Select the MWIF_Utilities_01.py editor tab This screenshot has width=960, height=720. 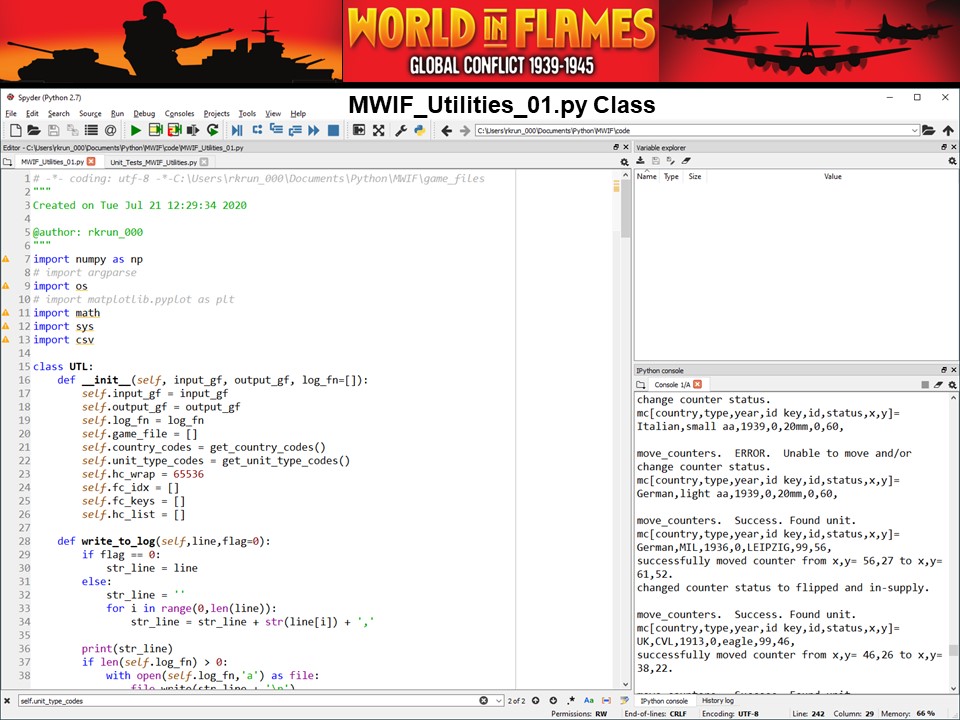click(x=58, y=162)
